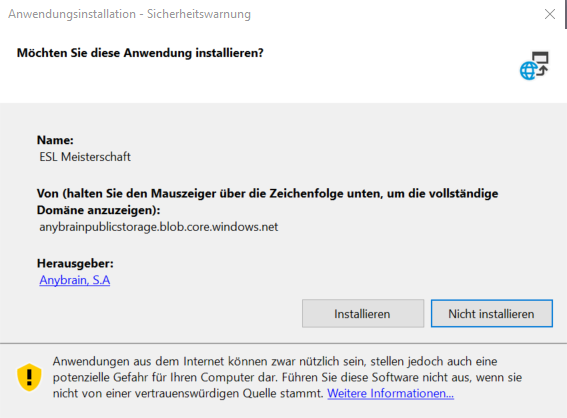Click the window-with-arrow install icon

(541, 63)
